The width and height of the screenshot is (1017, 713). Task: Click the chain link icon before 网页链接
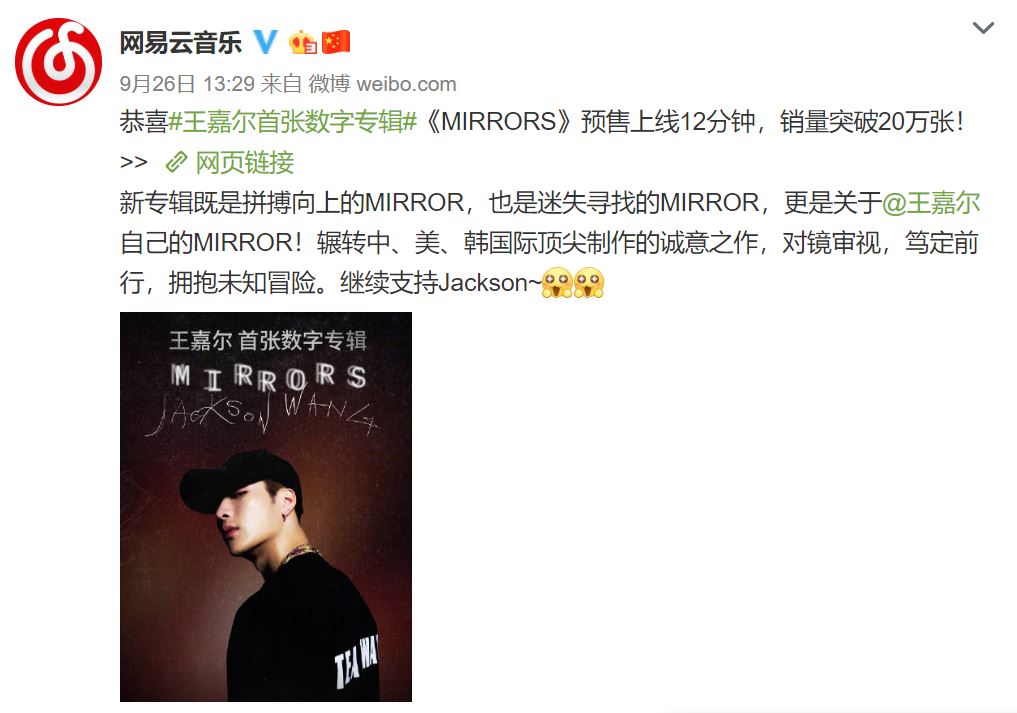tap(176, 162)
